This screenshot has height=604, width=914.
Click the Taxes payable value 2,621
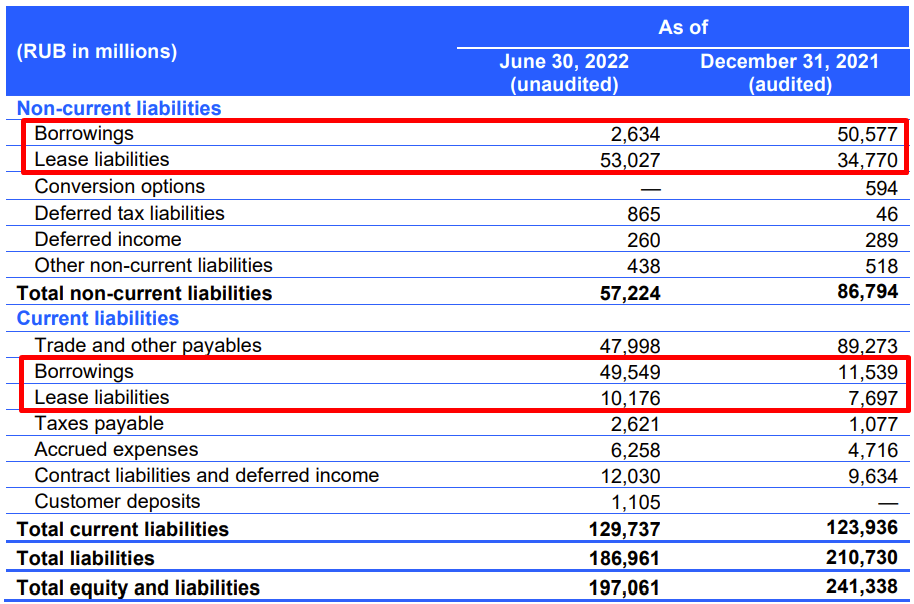tap(635, 425)
